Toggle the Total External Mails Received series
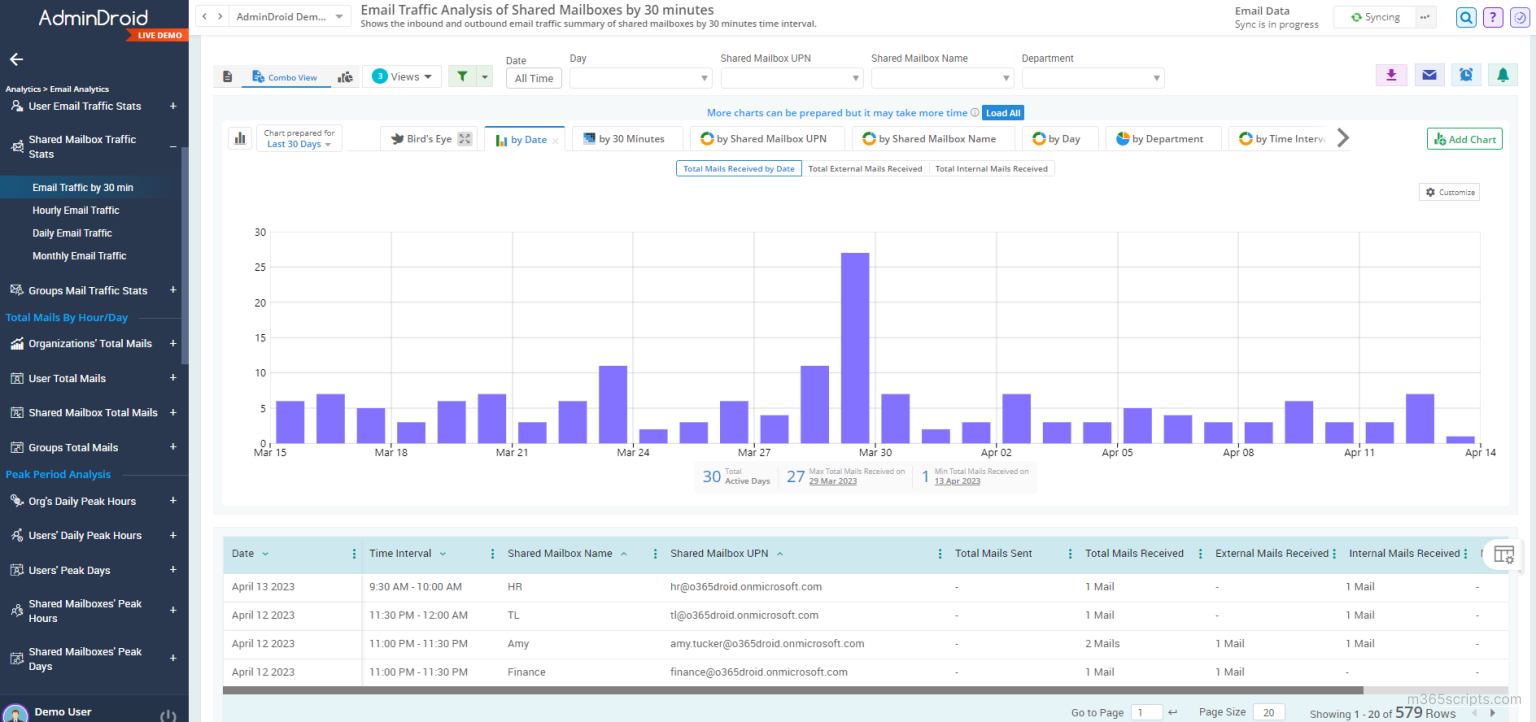Screen dimensions: 1536x722 (865, 168)
